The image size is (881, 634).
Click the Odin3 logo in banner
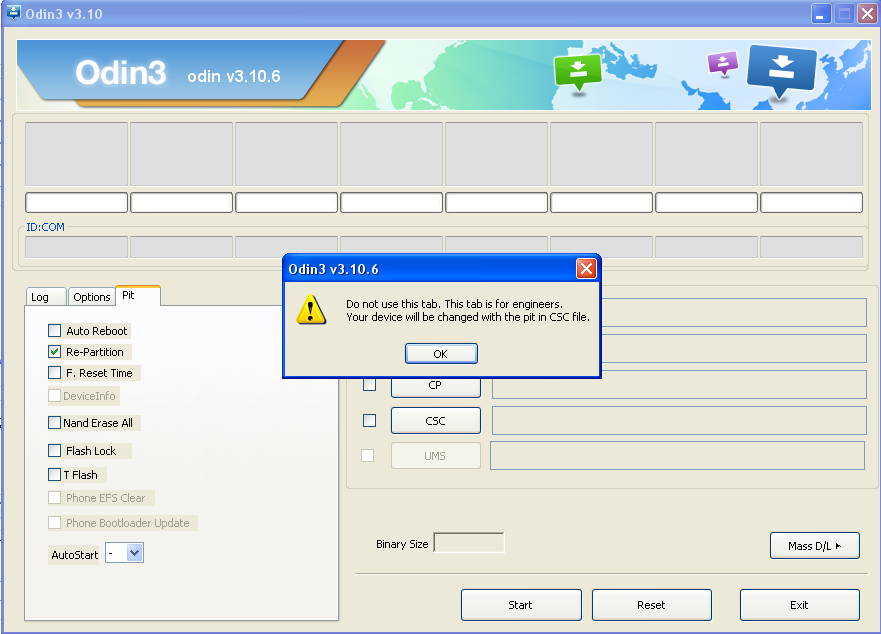coord(121,73)
